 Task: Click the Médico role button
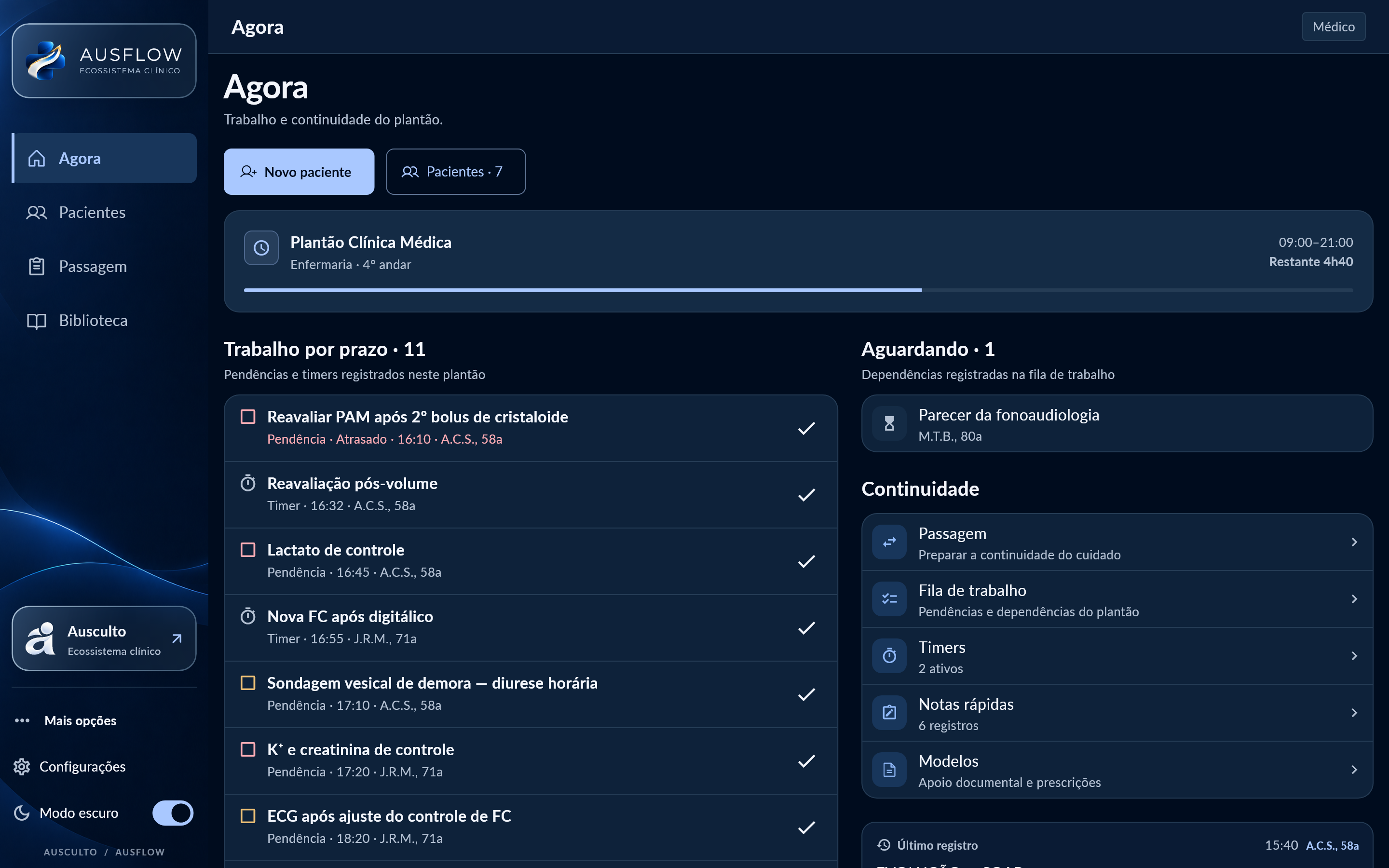point(1334,27)
